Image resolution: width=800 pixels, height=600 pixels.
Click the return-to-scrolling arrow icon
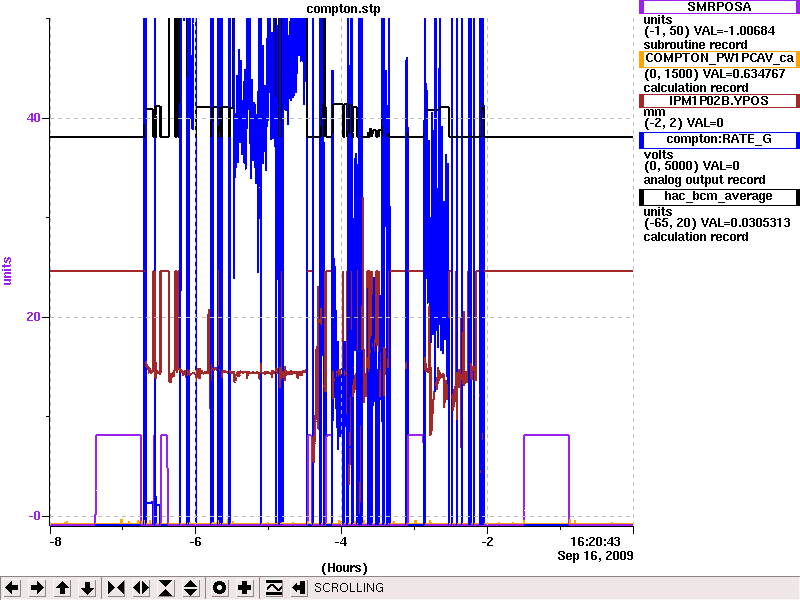point(299,588)
